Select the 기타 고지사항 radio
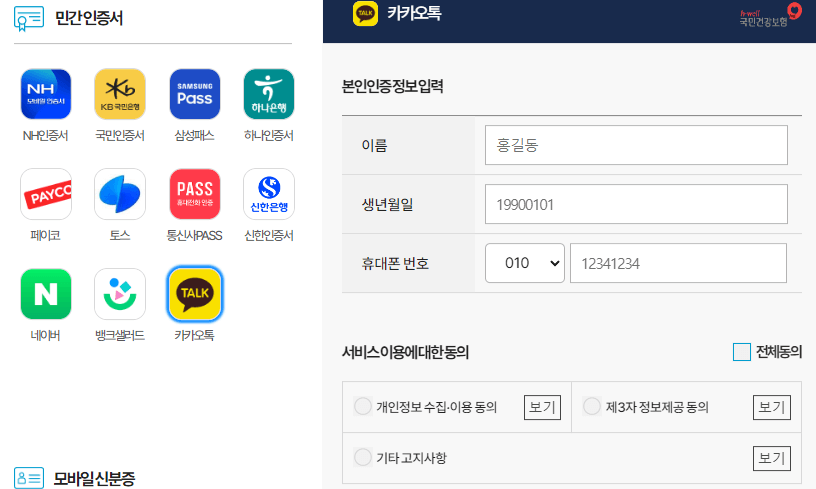This screenshot has width=816, height=489. pos(363,457)
